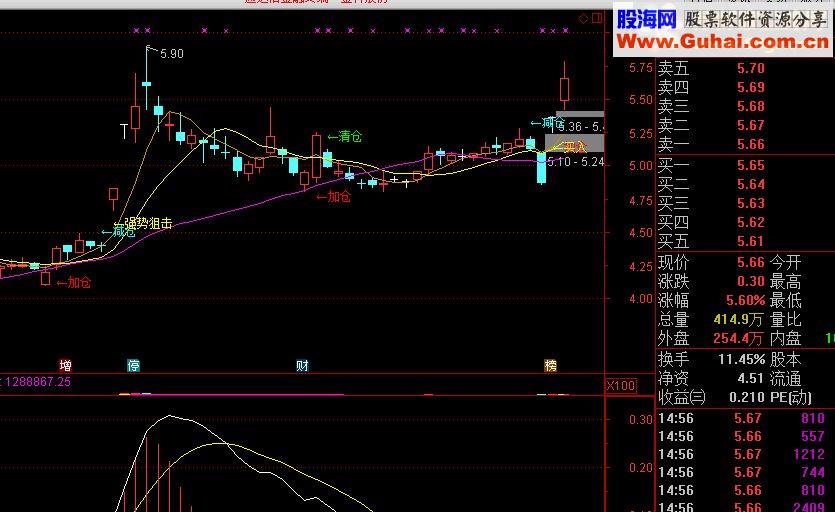Click the PE(动) label

point(791,397)
